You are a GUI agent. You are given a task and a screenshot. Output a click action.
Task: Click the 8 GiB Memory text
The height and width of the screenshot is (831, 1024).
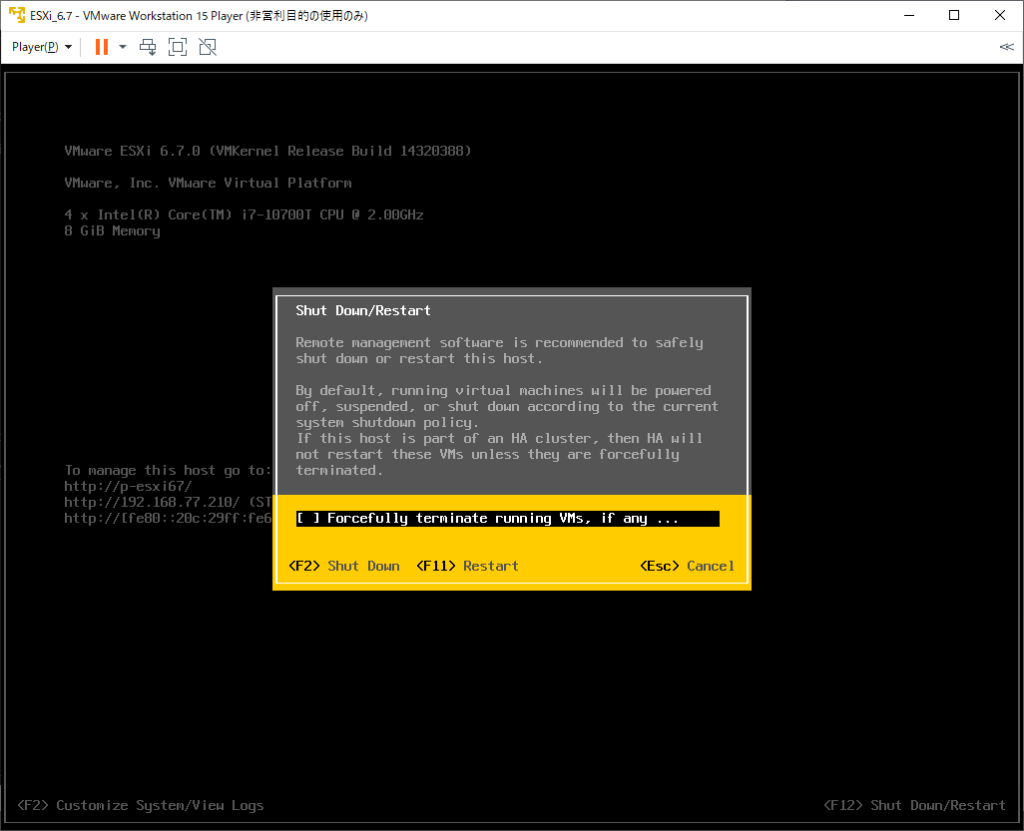tap(112, 231)
